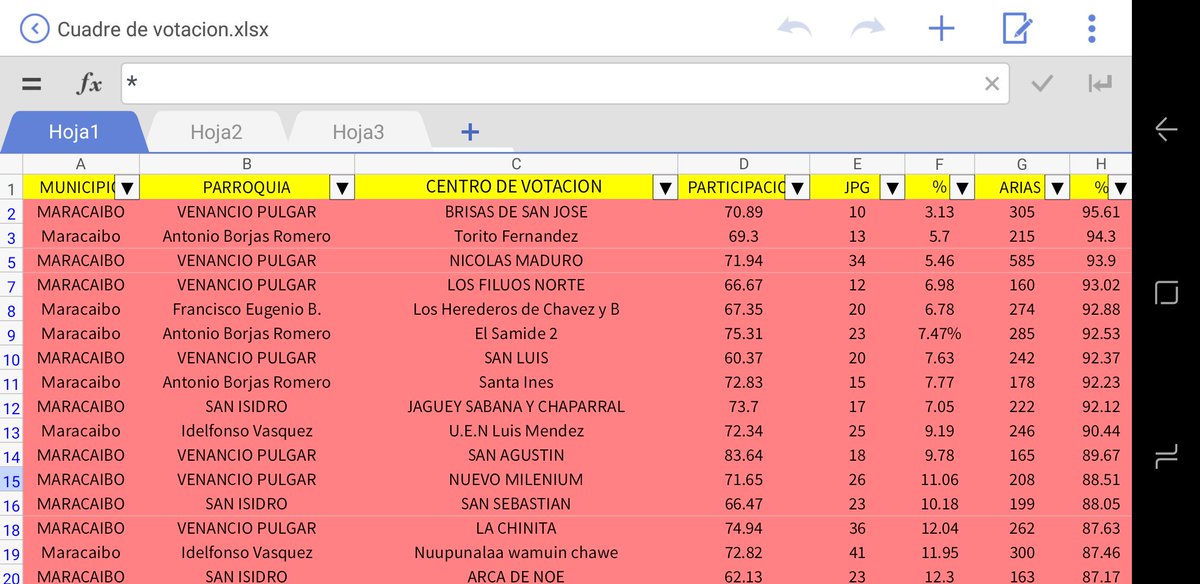Select column C header
This screenshot has height=584, width=1200.
coord(516,164)
